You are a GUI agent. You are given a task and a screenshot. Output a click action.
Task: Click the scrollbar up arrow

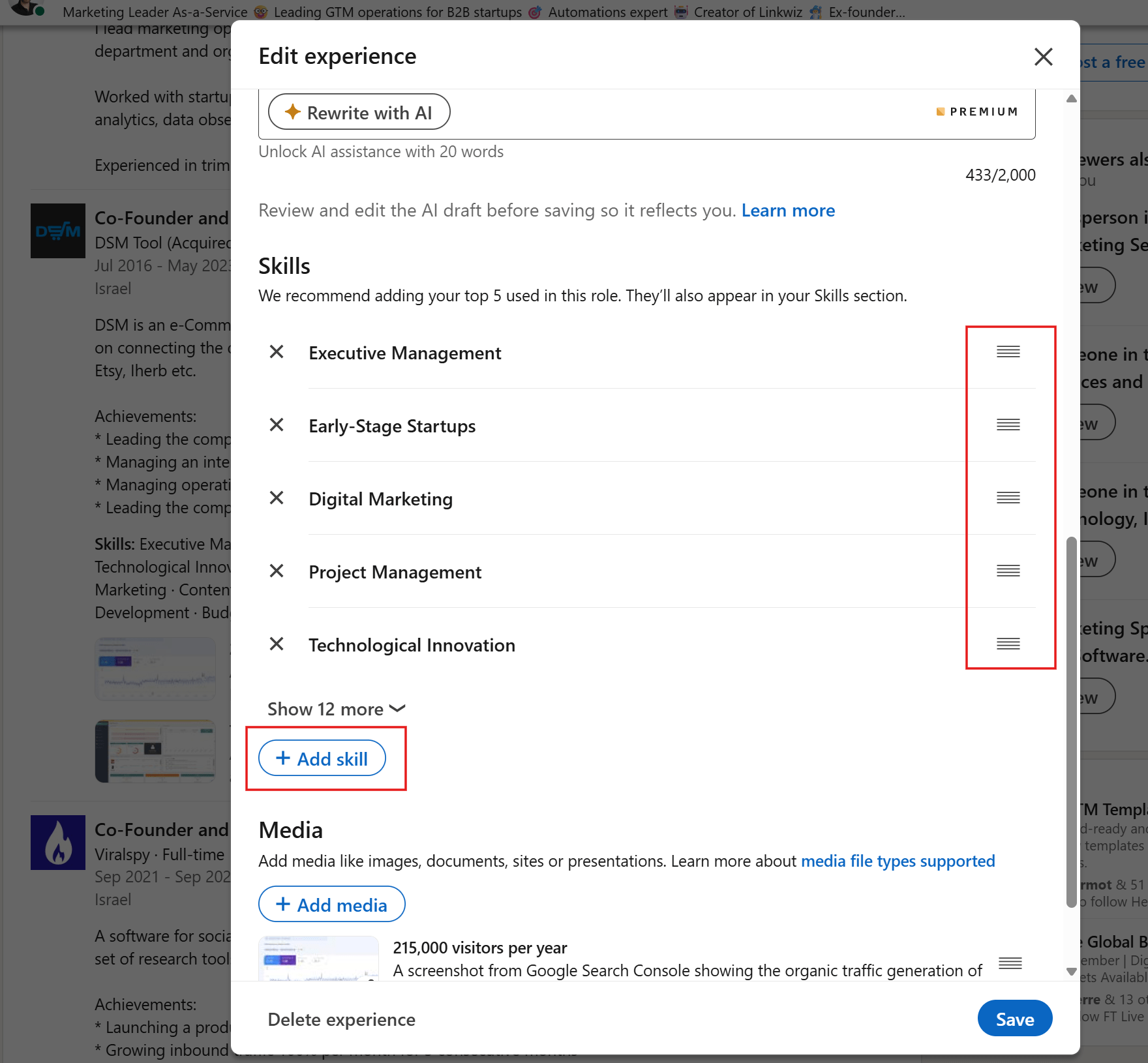(x=1071, y=98)
